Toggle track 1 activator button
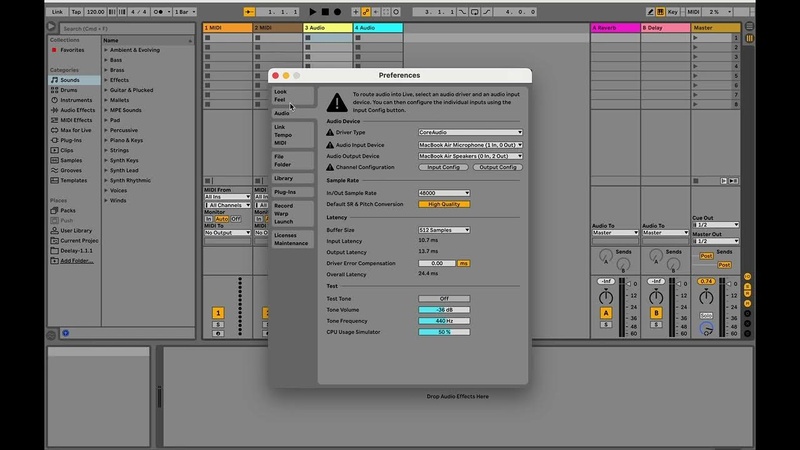Screen dimensions: 800x450 pyautogui.click(x=218, y=313)
